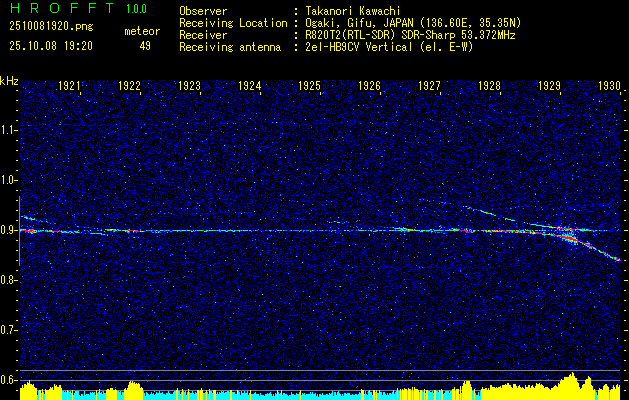
Task: Click the antenna text 2el-HB9CV Vertical
Action: click(x=359, y=47)
